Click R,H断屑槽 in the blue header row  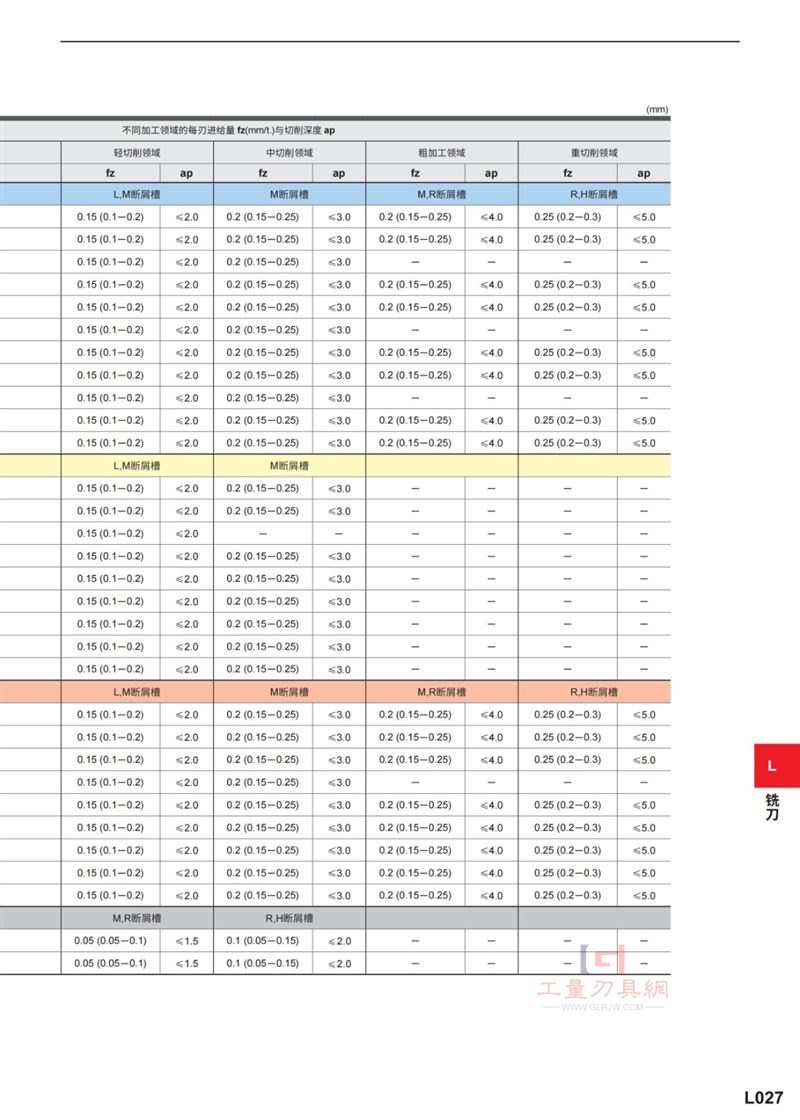594,194
